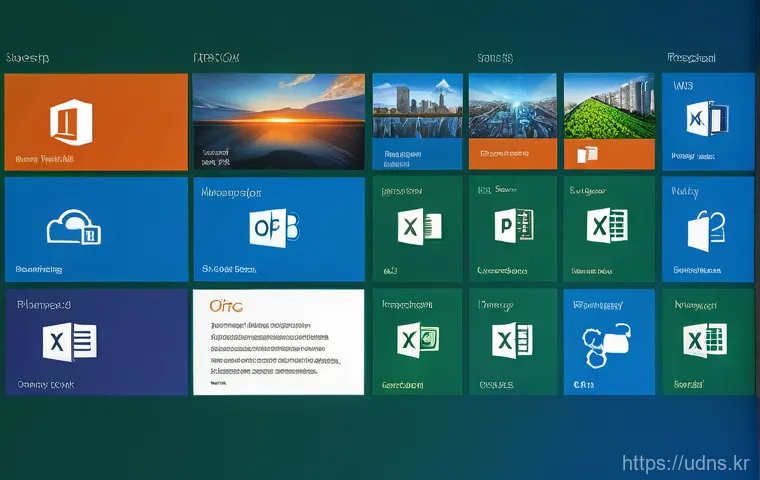Open the sunset over water photo tile
Screen dimensions: 760x480
click(279, 121)
